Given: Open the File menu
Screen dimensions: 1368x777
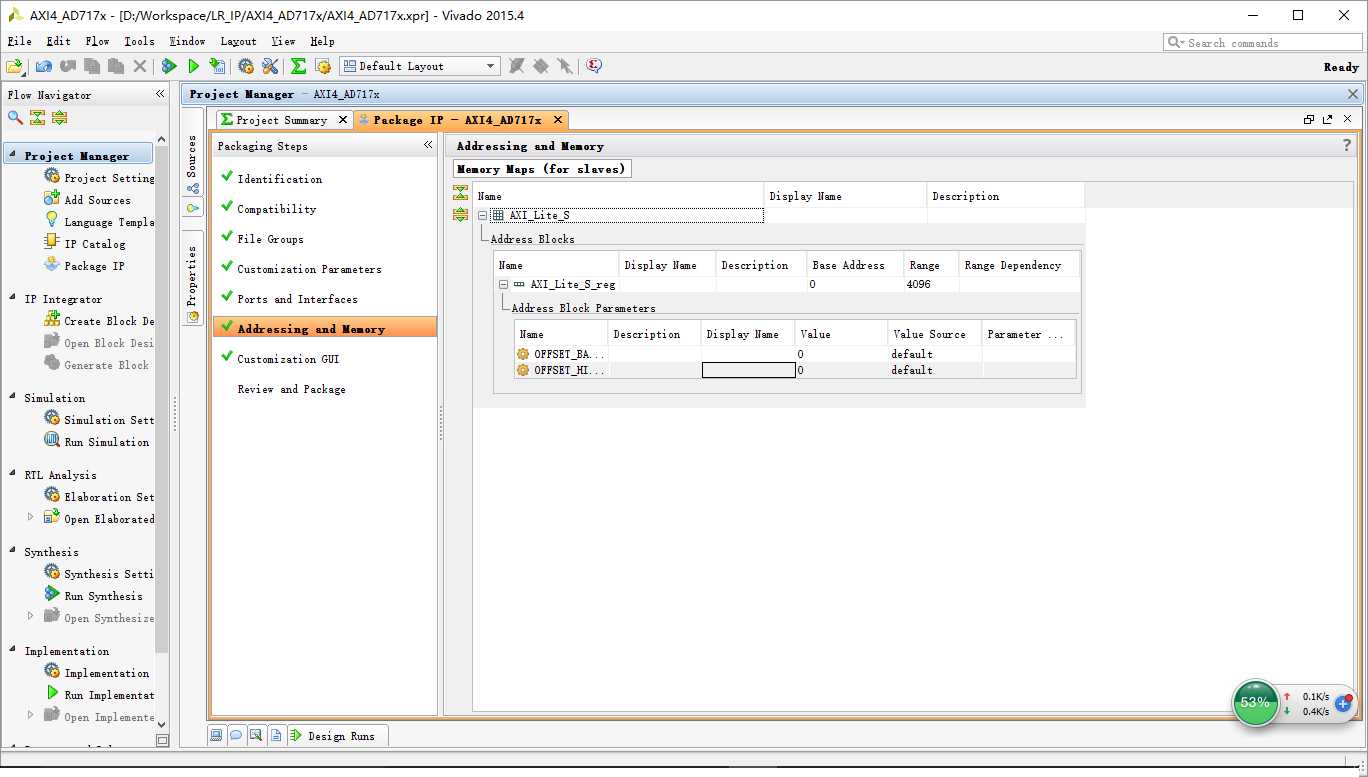Looking at the screenshot, I should point(20,41).
